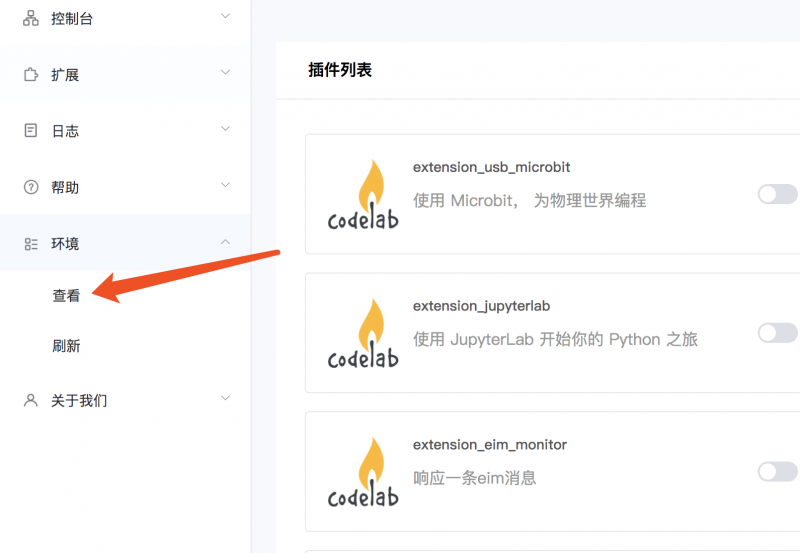This screenshot has height=553, width=800.
Task: Click the 关于我们 person icon
Action: [x=31, y=400]
